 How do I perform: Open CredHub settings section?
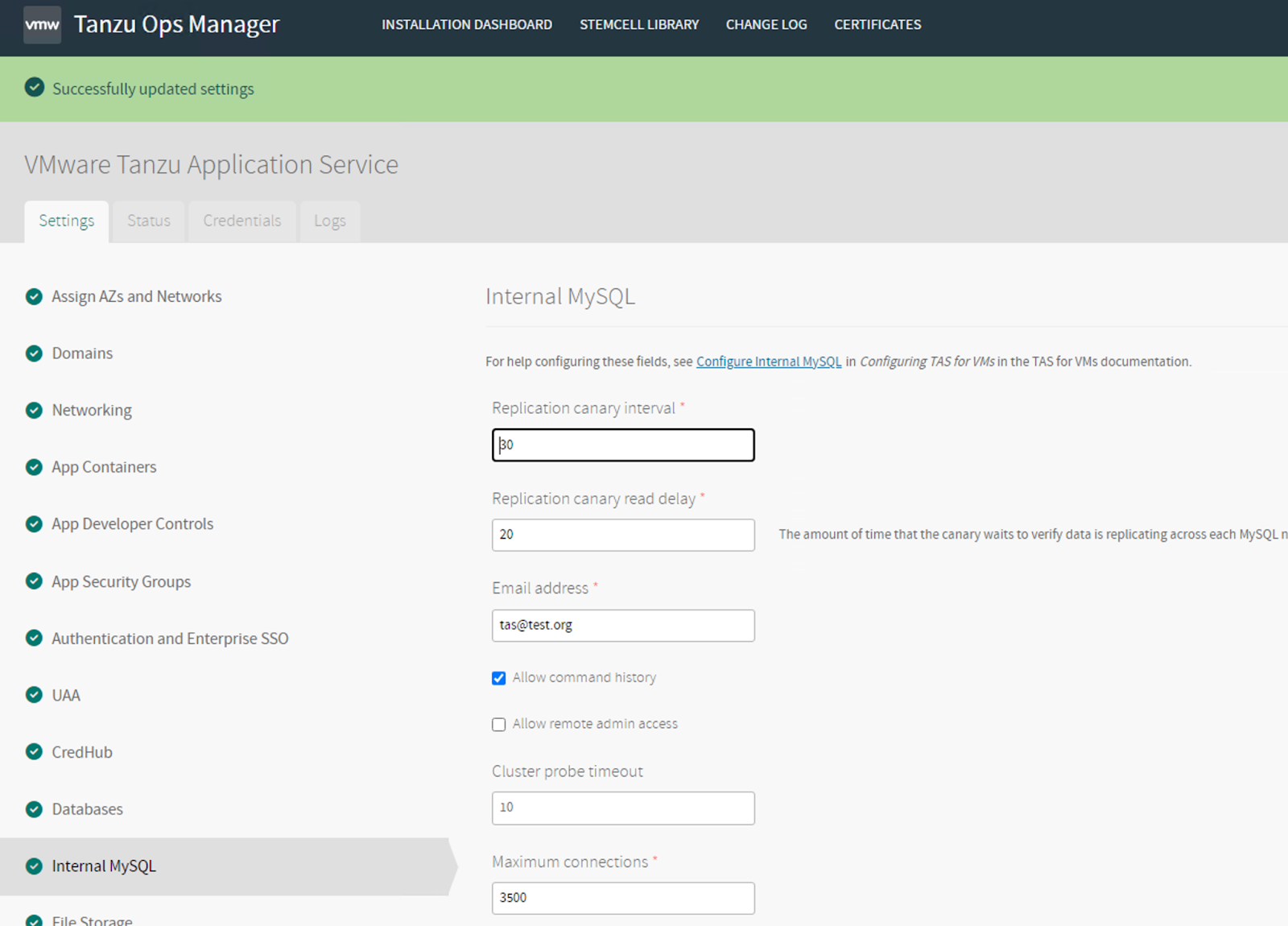82,752
